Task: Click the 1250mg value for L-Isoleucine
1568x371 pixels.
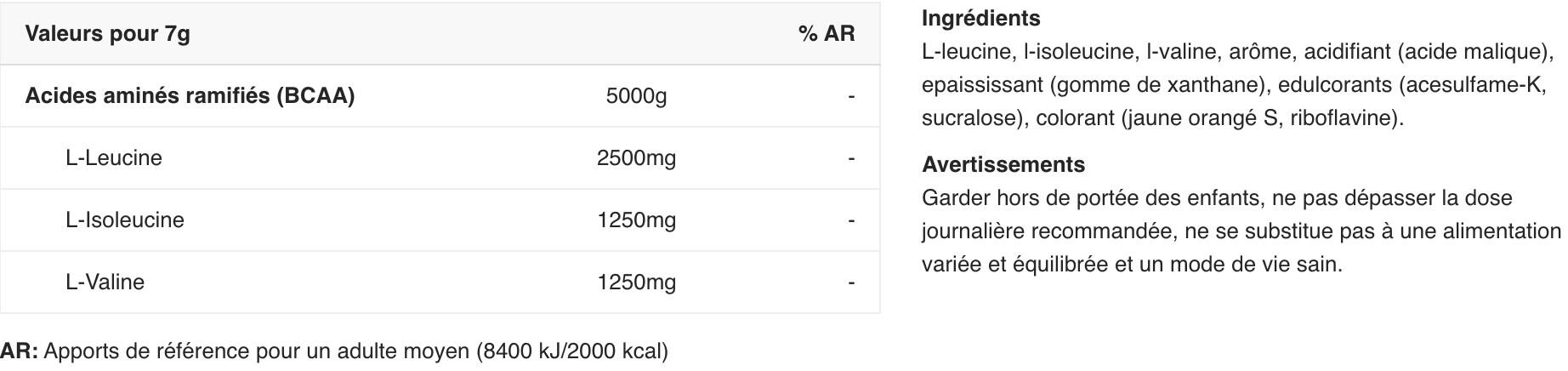Action: coord(636,220)
